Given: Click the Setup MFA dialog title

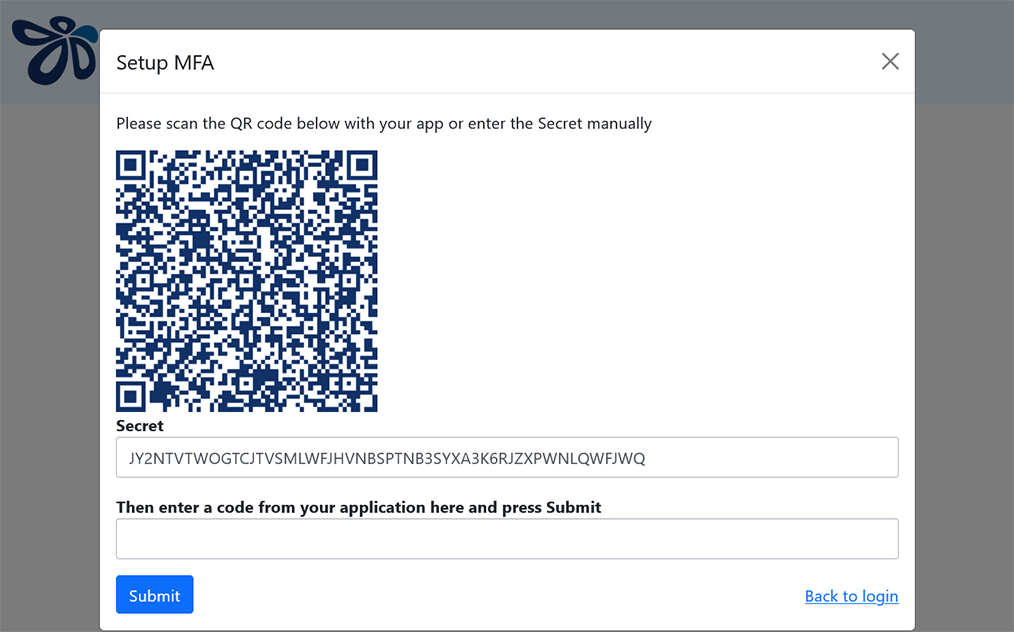Looking at the screenshot, I should coord(164,62).
